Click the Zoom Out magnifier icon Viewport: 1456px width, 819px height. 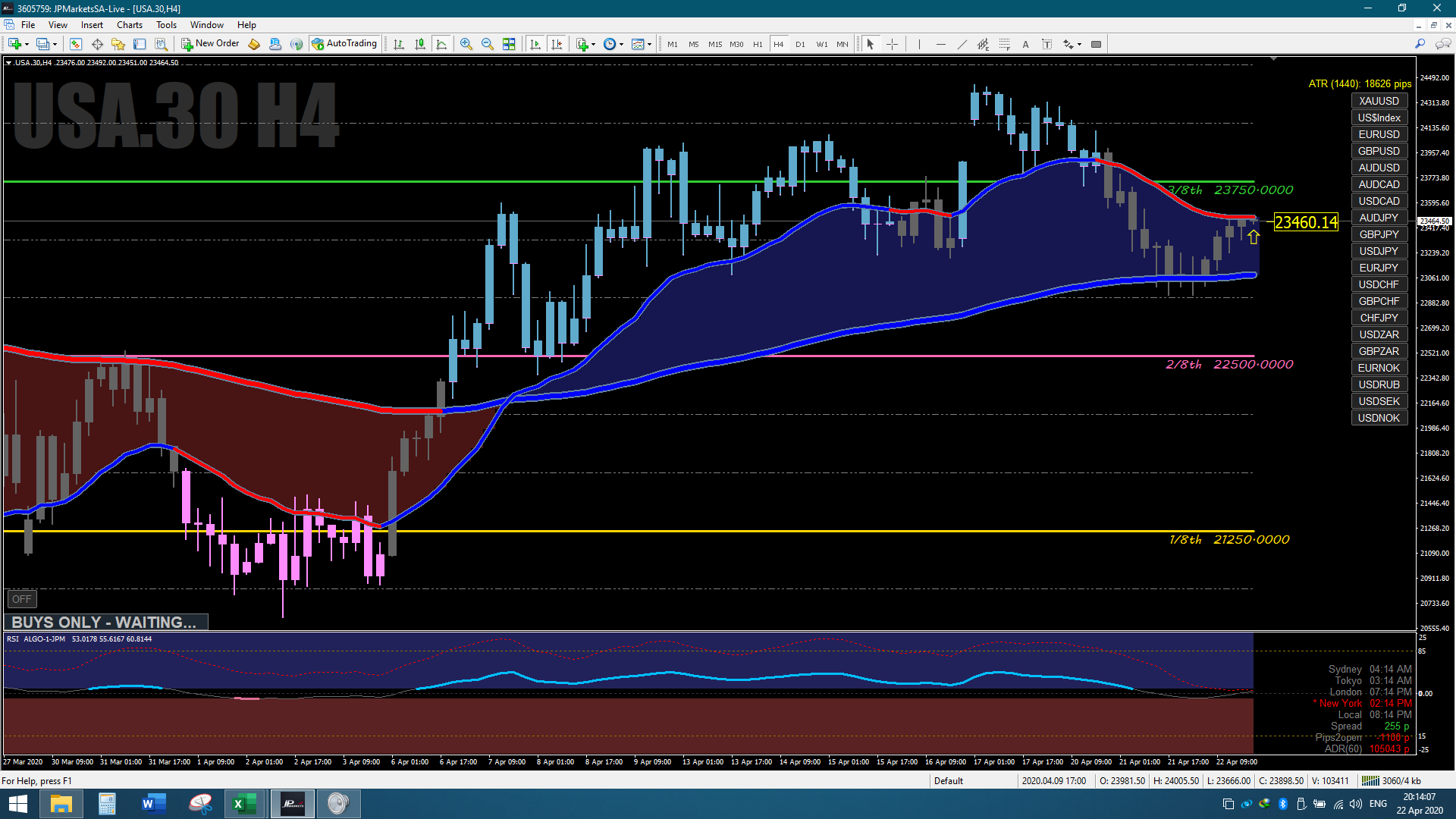pos(487,44)
